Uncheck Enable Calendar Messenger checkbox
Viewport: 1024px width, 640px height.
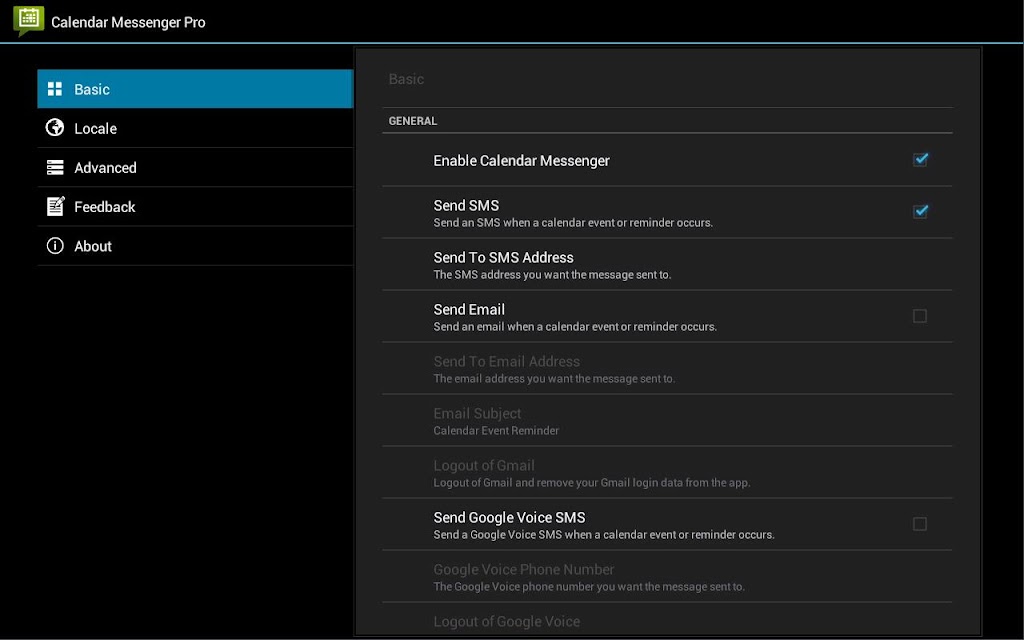pos(920,159)
